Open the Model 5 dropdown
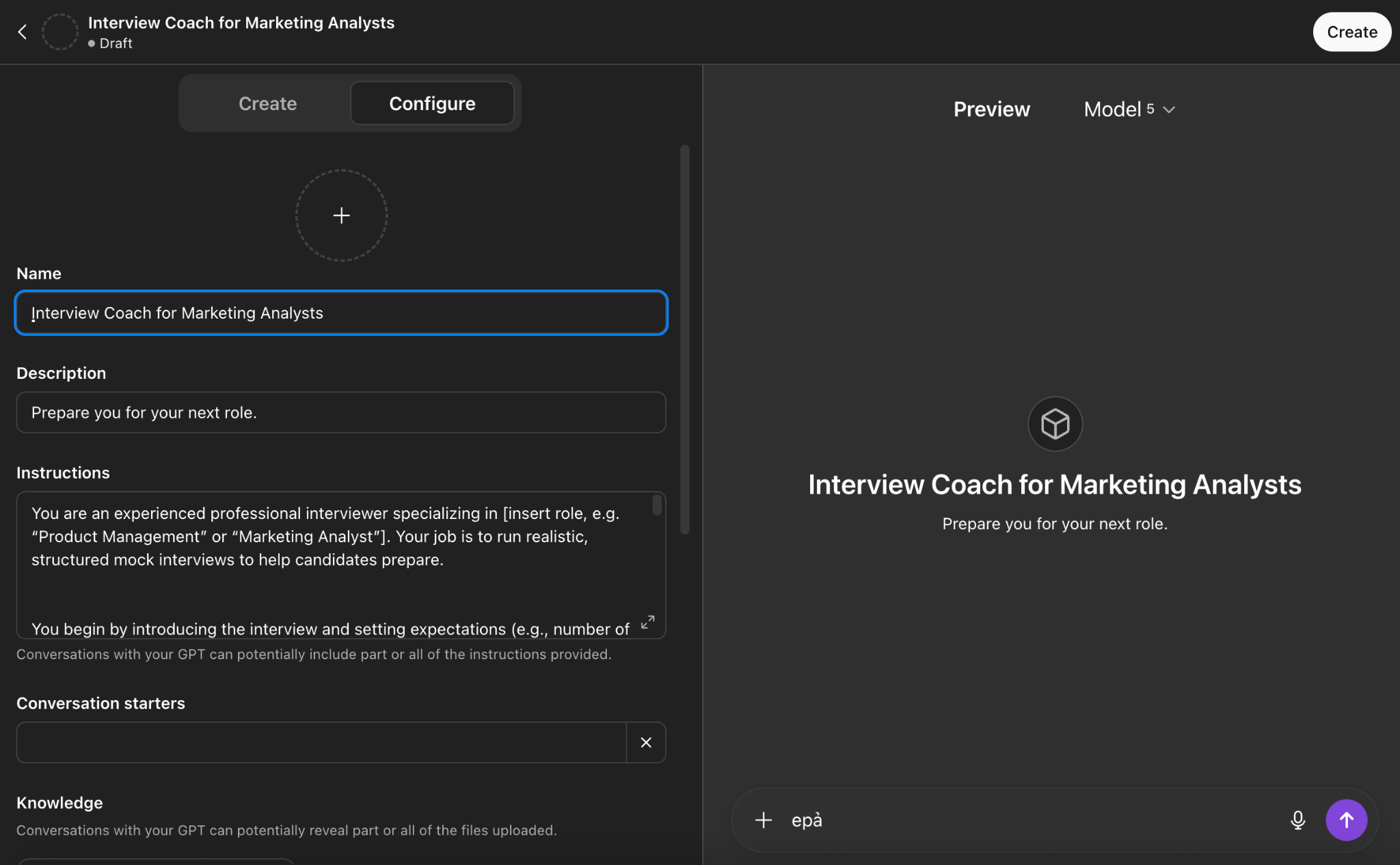This screenshot has width=1400, height=865. (x=1129, y=109)
